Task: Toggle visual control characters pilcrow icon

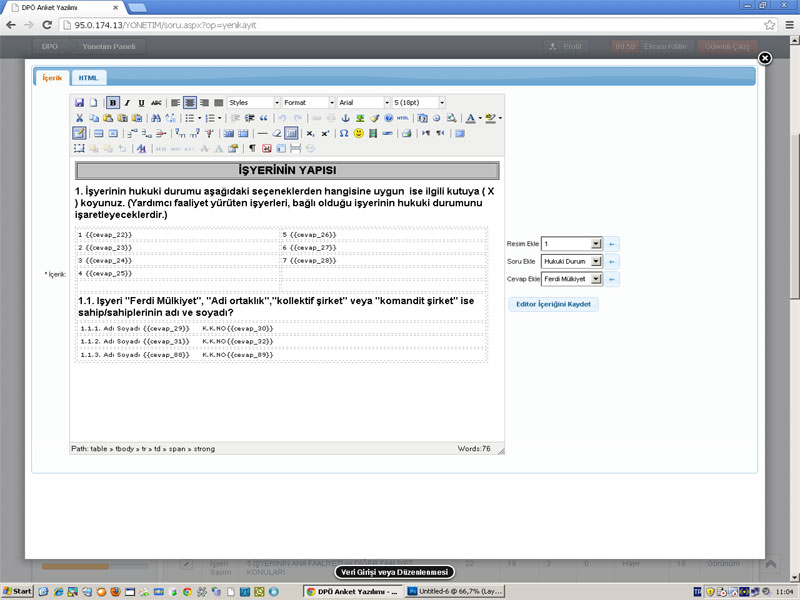Action: (252, 148)
